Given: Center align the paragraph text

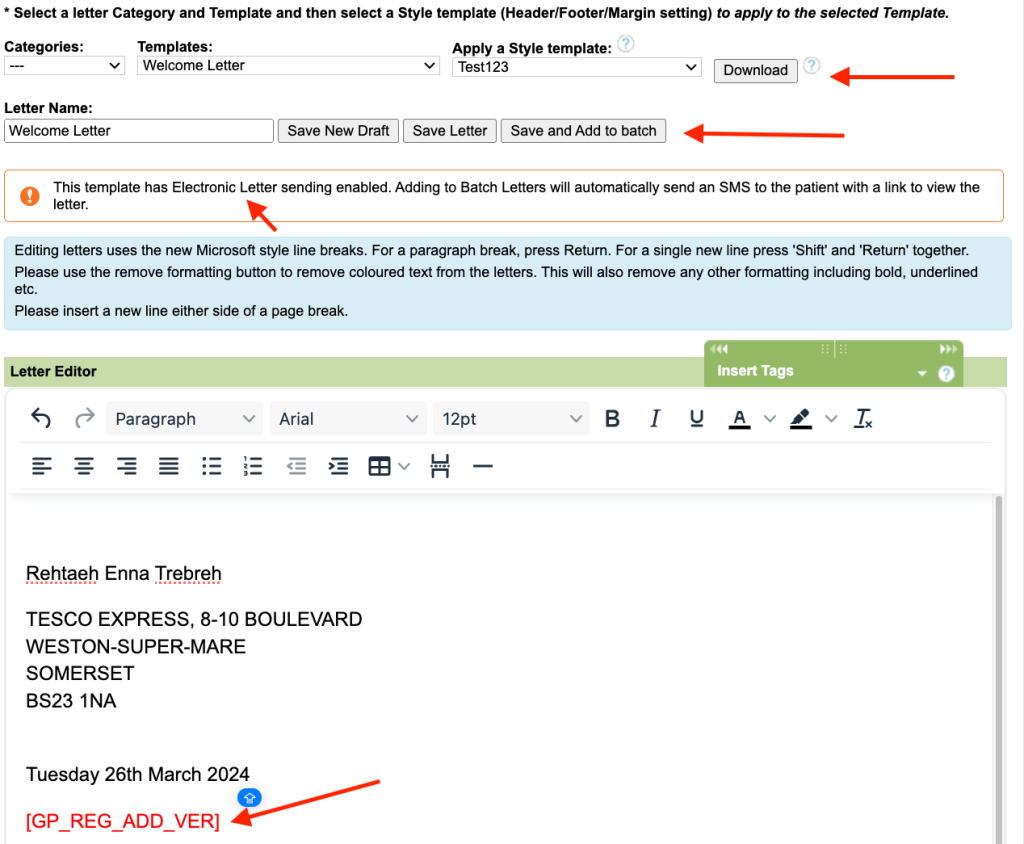Looking at the screenshot, I should click(84, 467).
